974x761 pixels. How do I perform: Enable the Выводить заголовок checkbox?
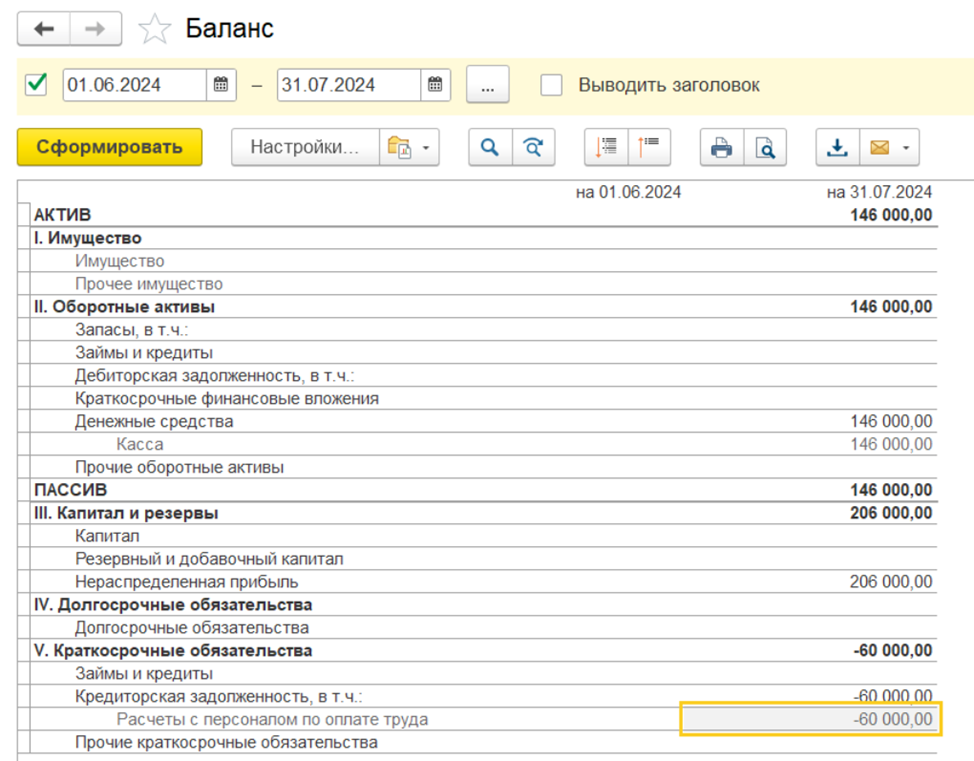click(x=551, y=85)
